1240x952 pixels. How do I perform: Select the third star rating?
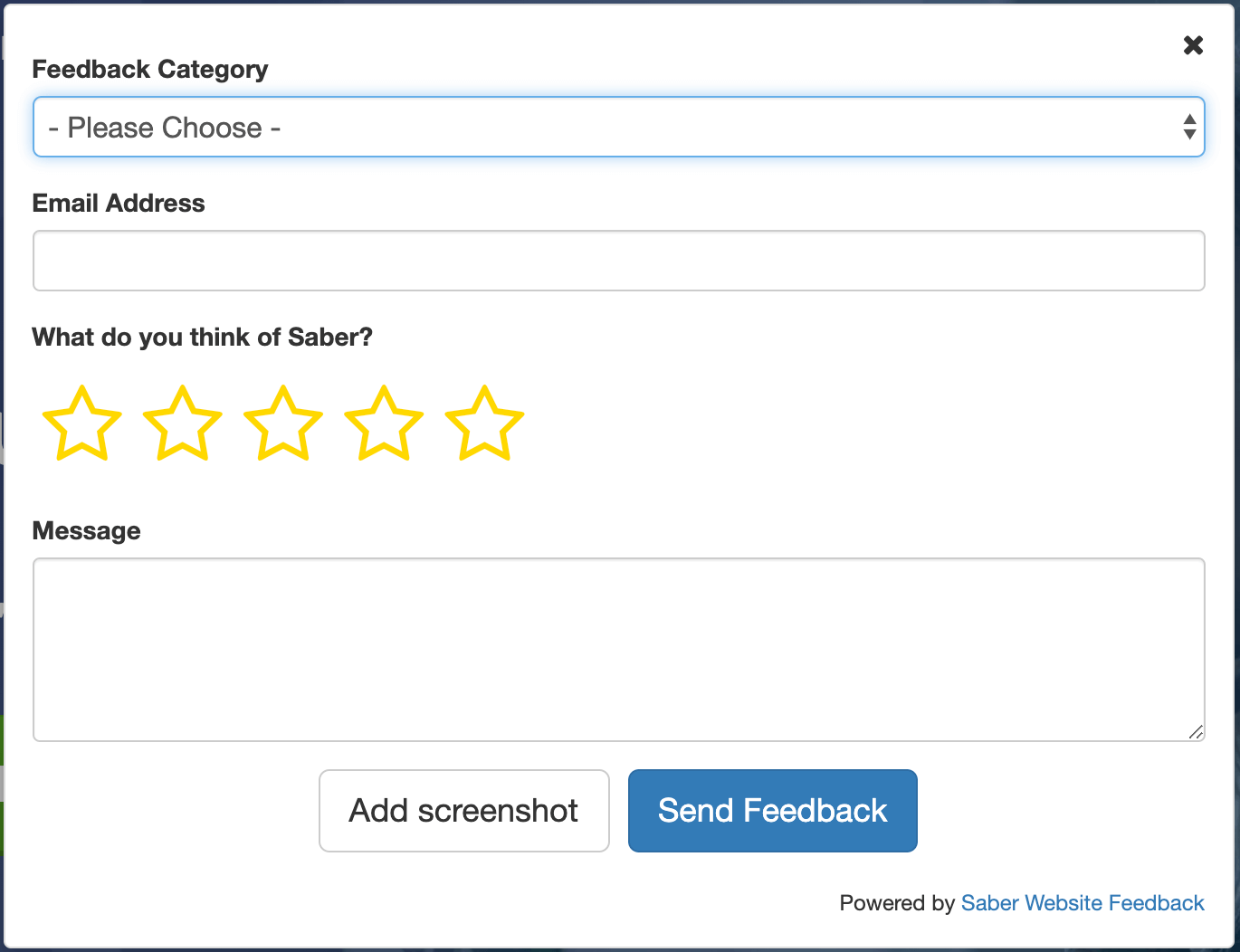tap(282, 423)
